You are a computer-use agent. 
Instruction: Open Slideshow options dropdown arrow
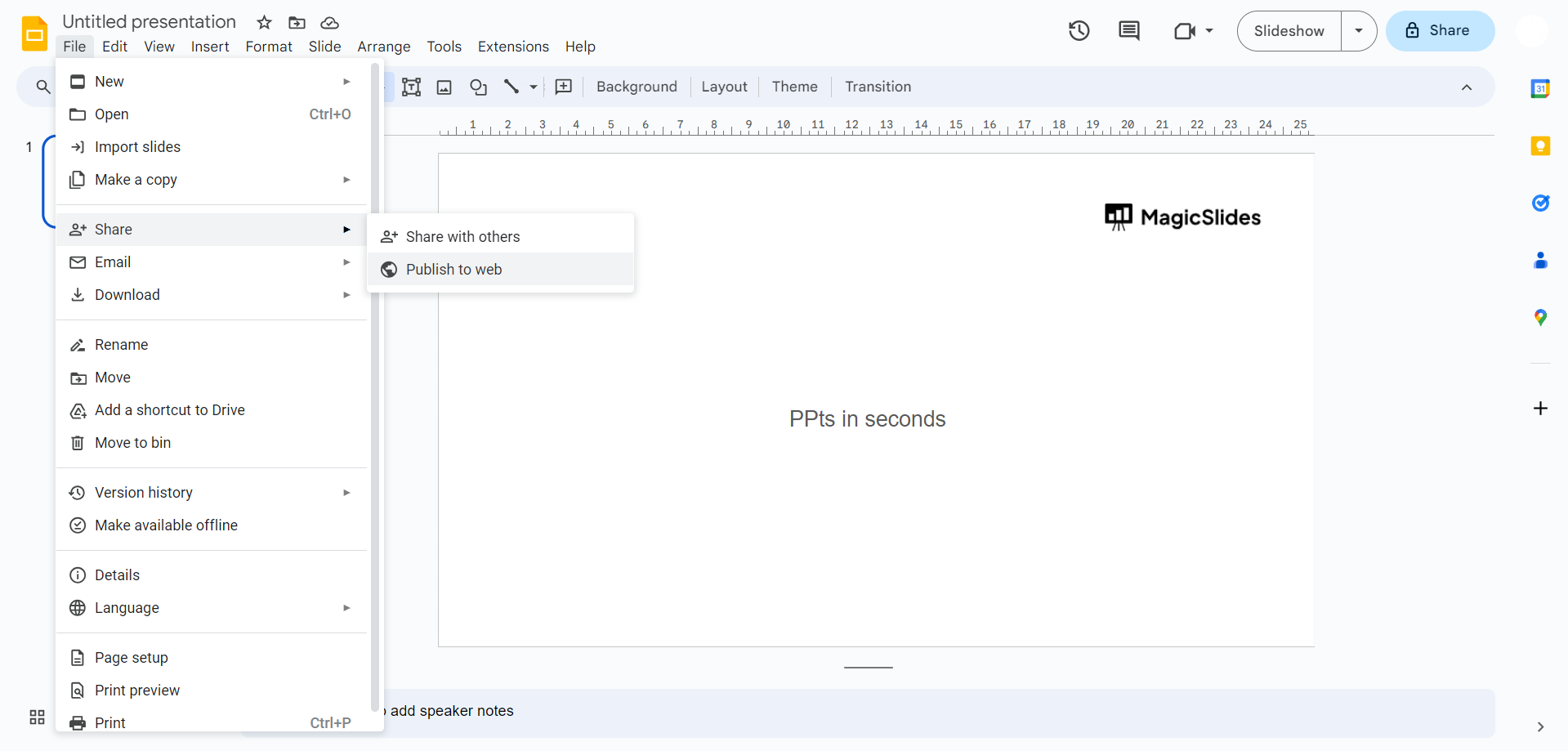[x=1359, y=31]
